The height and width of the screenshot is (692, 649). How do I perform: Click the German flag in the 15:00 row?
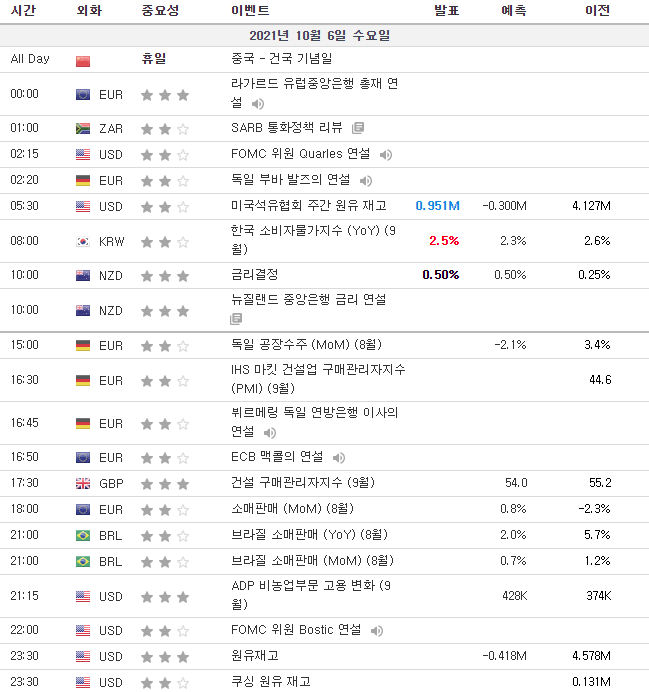click(x=83, y=346)
